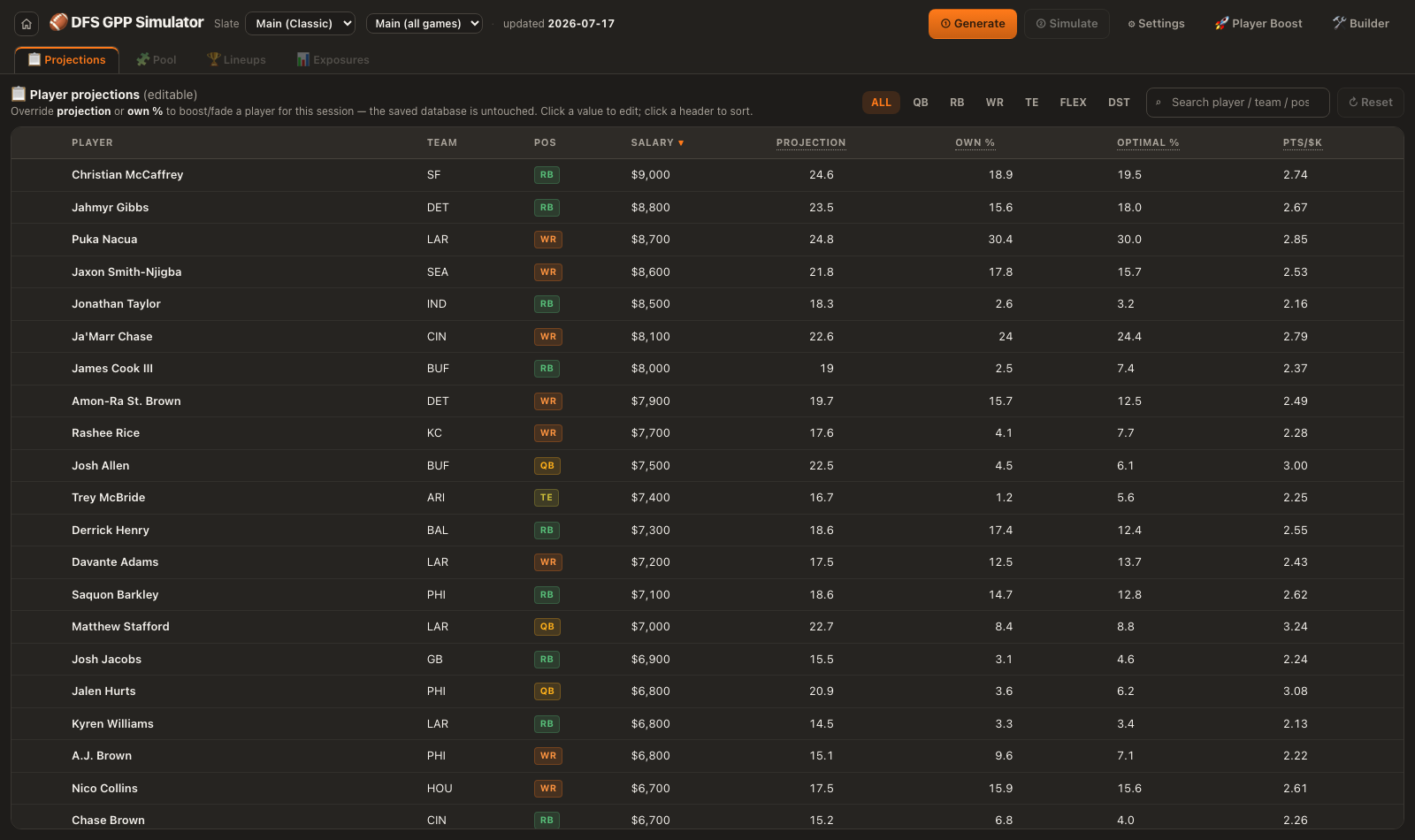Click the search magnifier icon
The width and height of the screenshot is (1415, 840).
1159,103
